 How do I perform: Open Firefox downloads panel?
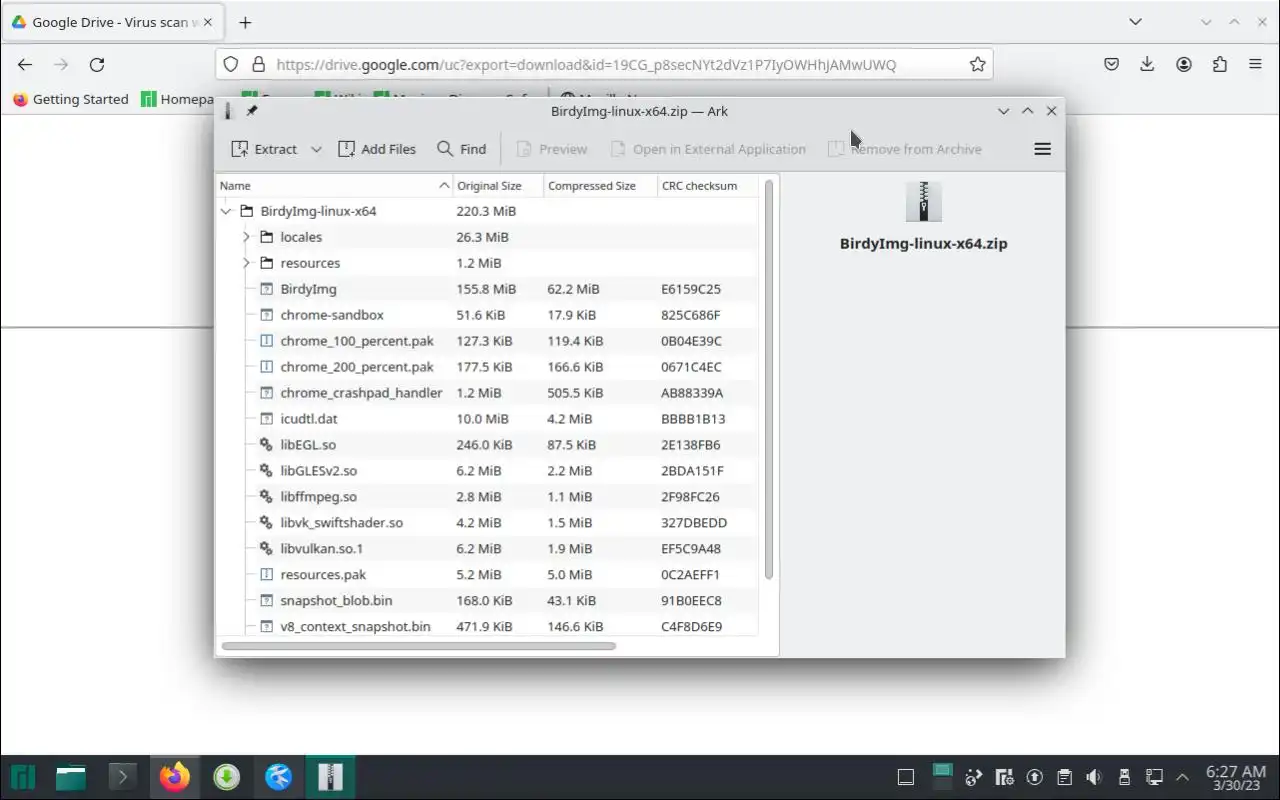pyautogui.click(x=1147, y=64)
